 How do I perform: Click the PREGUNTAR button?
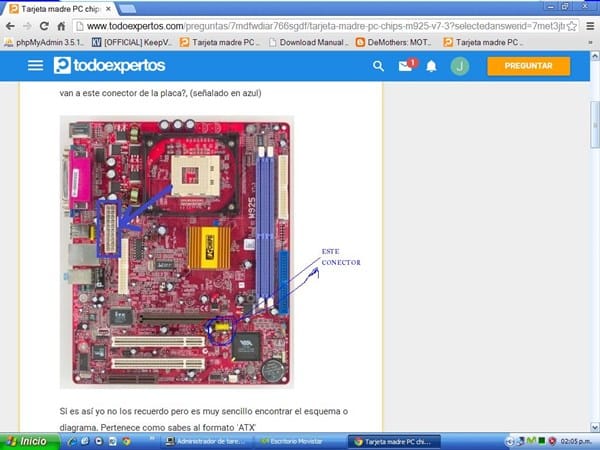(x=528, y=66)
